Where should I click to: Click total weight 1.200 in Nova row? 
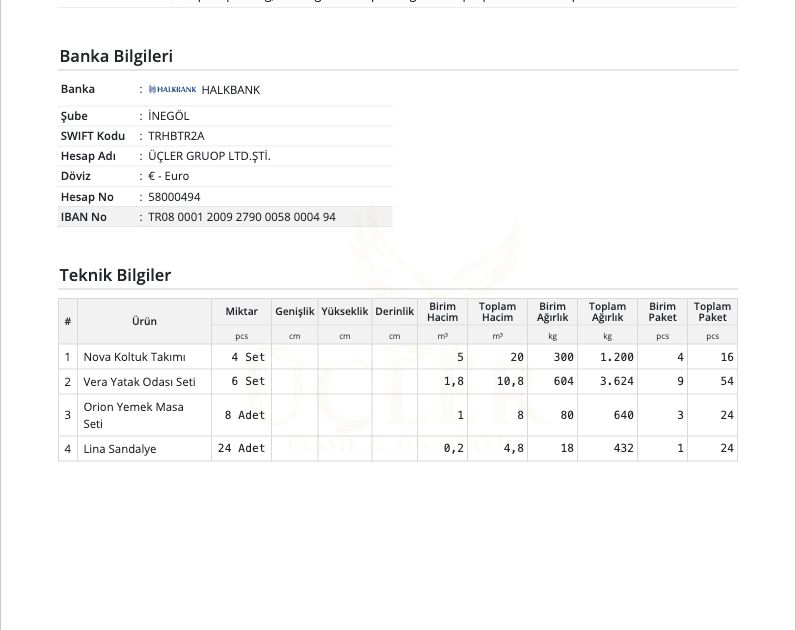(617, 357)
